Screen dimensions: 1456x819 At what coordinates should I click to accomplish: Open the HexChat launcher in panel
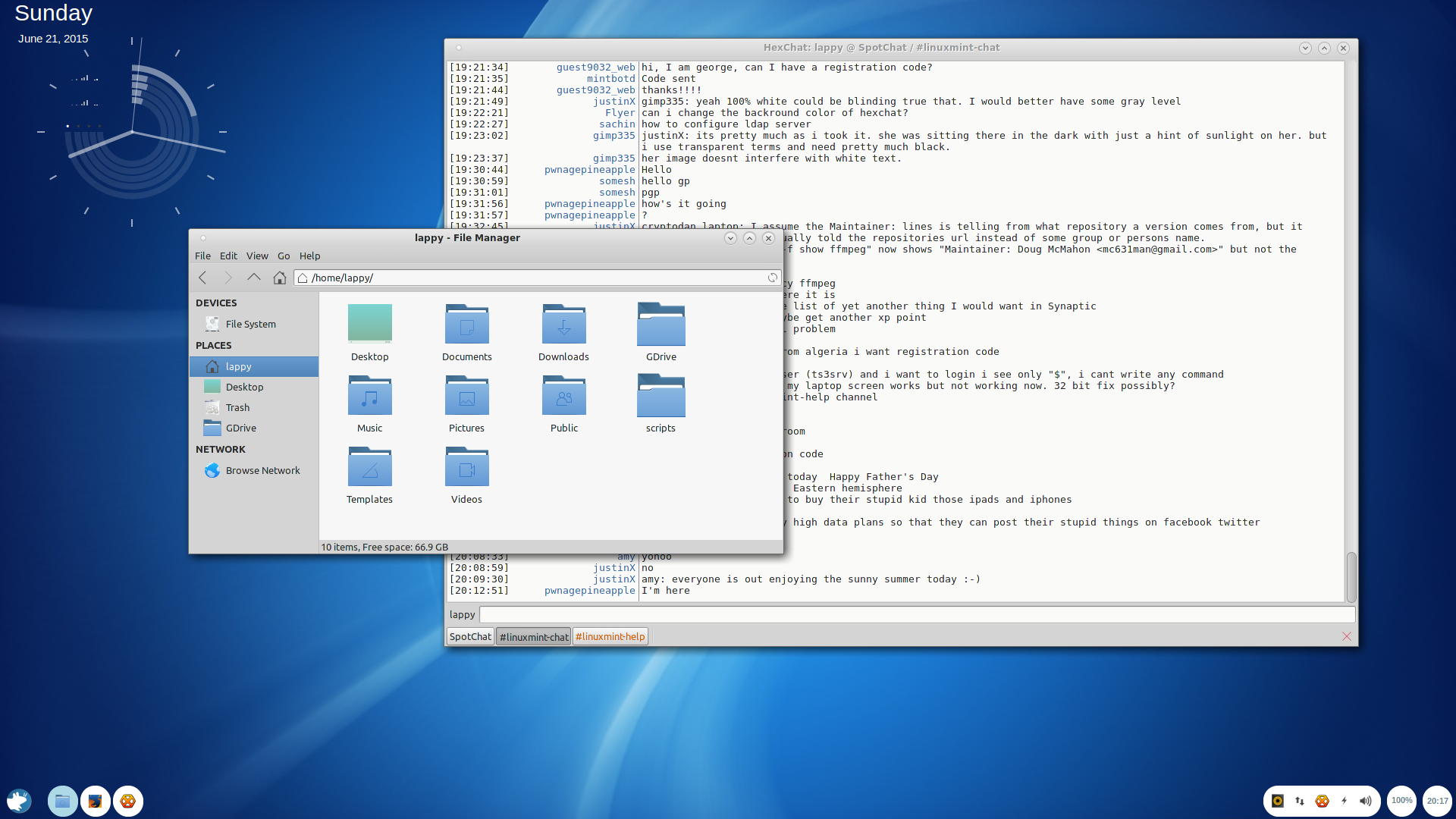128,801
